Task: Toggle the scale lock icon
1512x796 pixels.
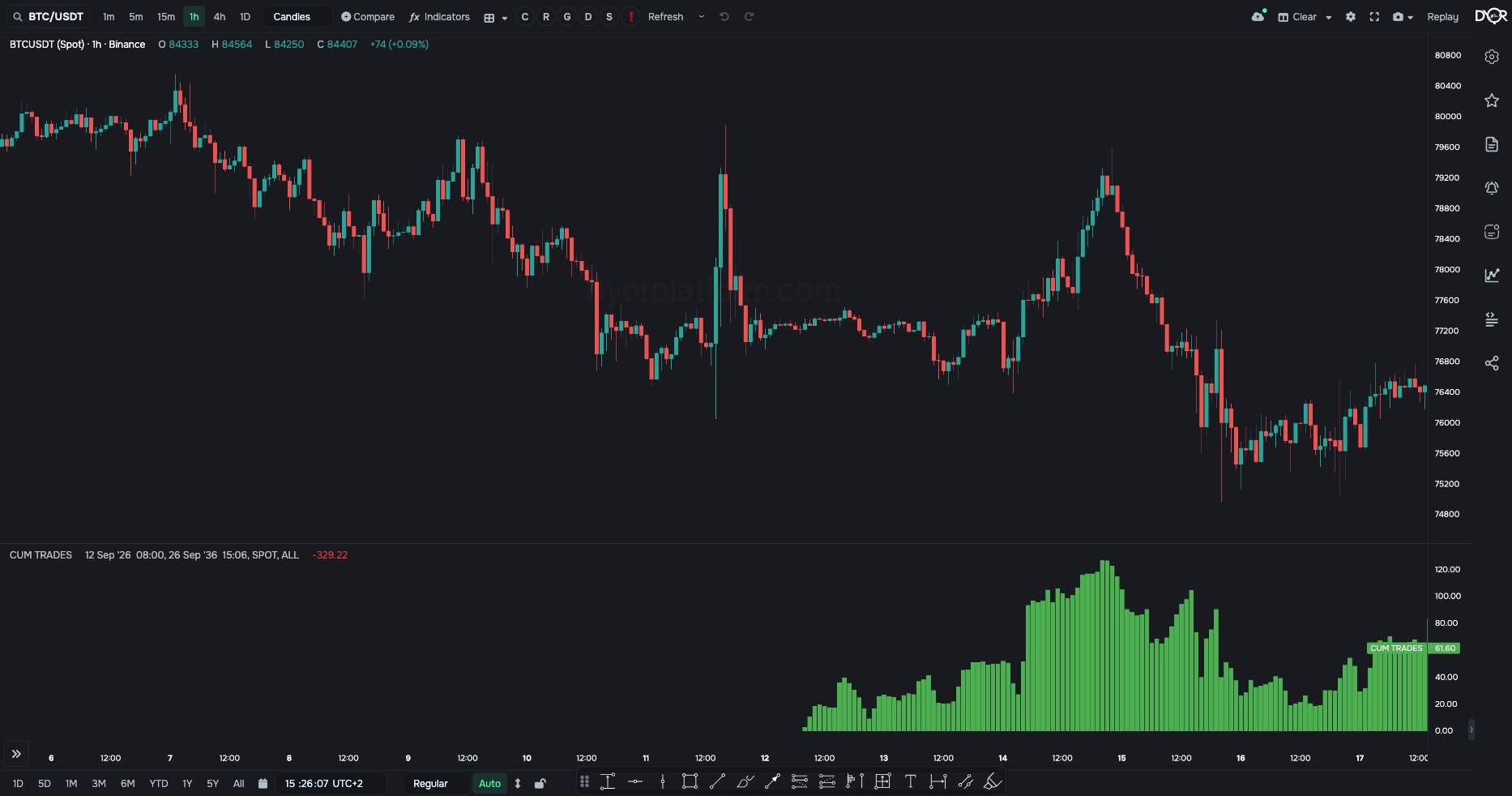Action: pos(540,784)
